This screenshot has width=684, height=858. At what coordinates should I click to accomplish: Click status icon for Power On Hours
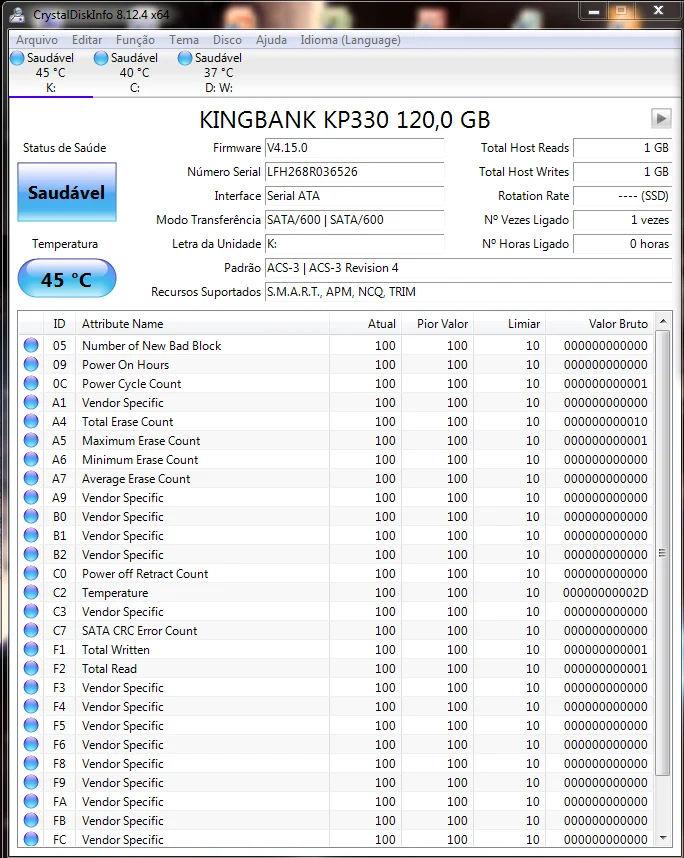pyautogui.click(x=31, y=364)
